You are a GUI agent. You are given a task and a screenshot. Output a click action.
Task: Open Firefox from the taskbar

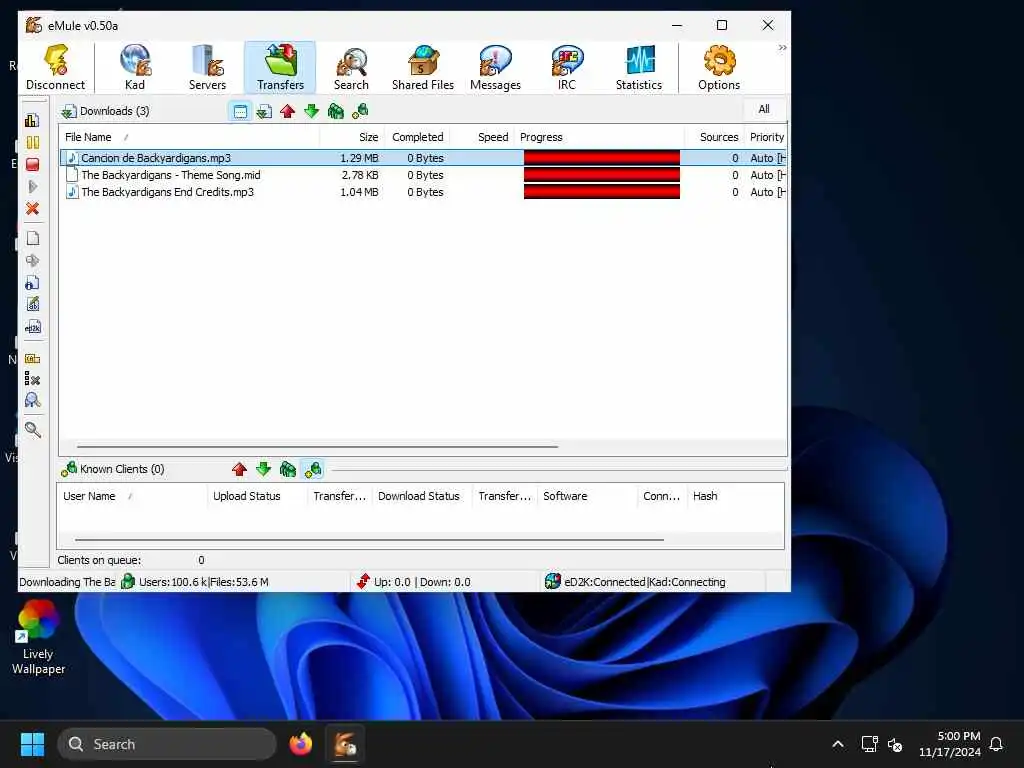pos(301,744)
